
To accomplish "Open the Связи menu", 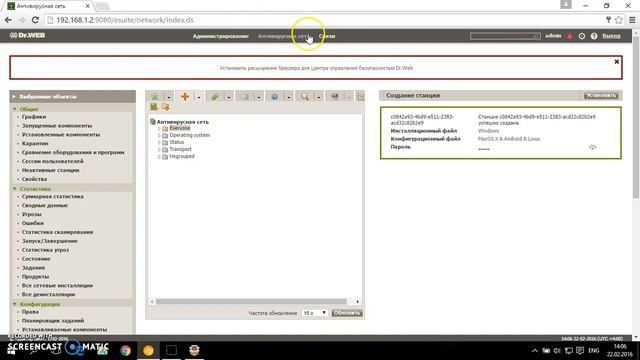I will click(x=327, y=36).
